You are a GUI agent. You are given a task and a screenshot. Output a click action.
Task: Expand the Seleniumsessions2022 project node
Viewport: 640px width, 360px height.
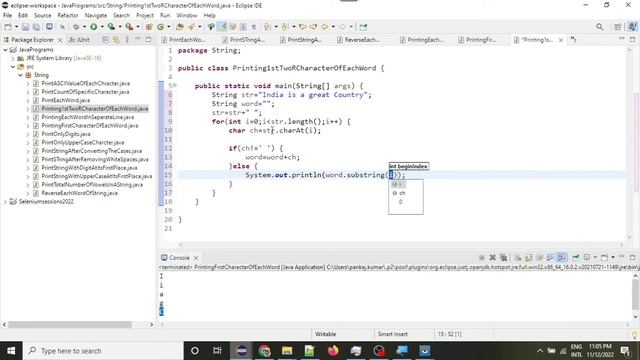coord(6,202)
